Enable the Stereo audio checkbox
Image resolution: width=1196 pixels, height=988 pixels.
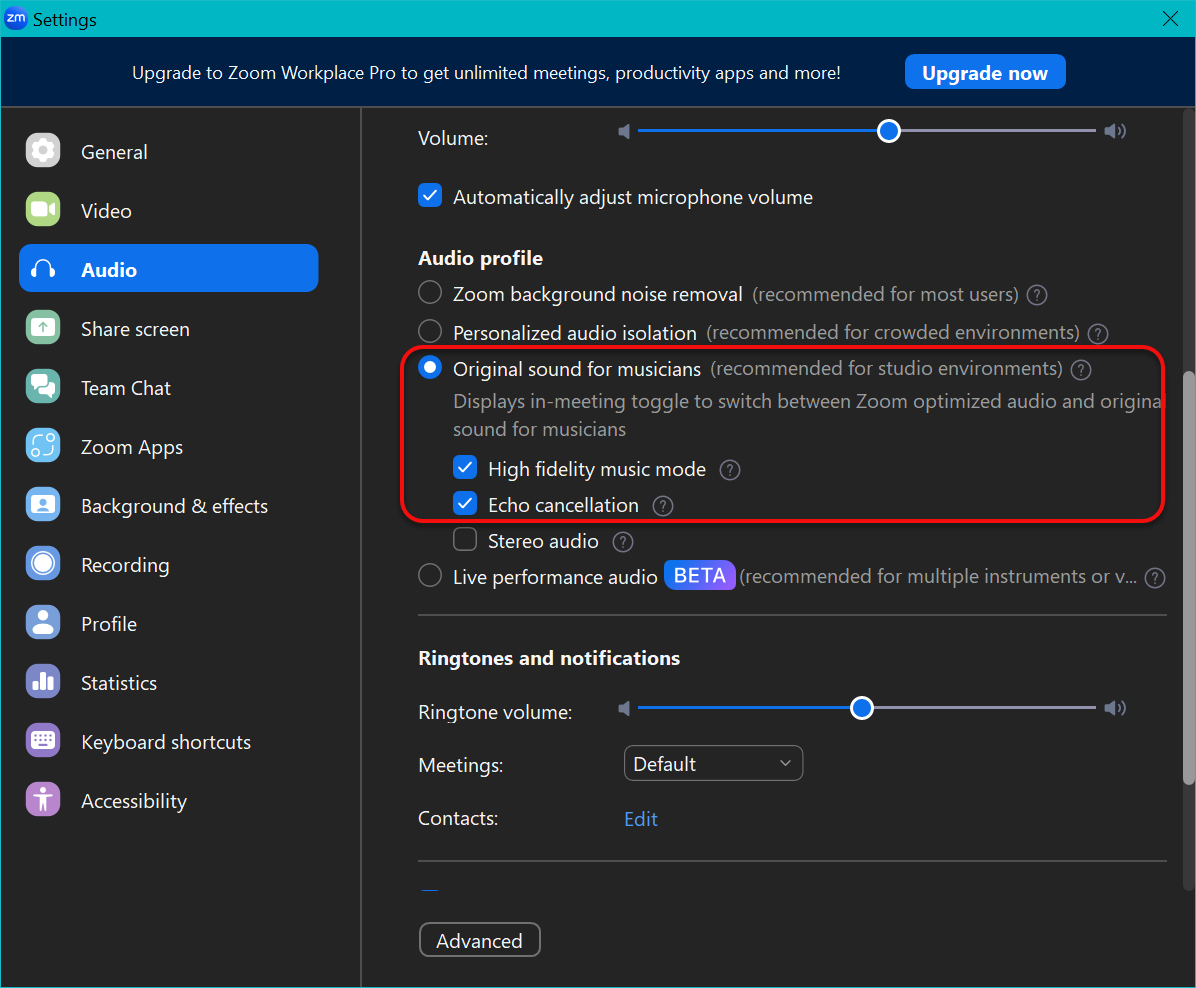tap(465, 540)
